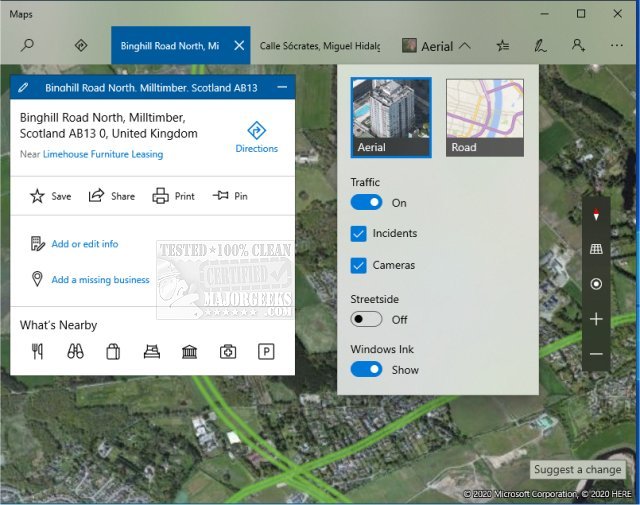Viewport: 640px width, 505px height.
Task: Click the directions icon in top toolbar
Action: coord(82,45)
